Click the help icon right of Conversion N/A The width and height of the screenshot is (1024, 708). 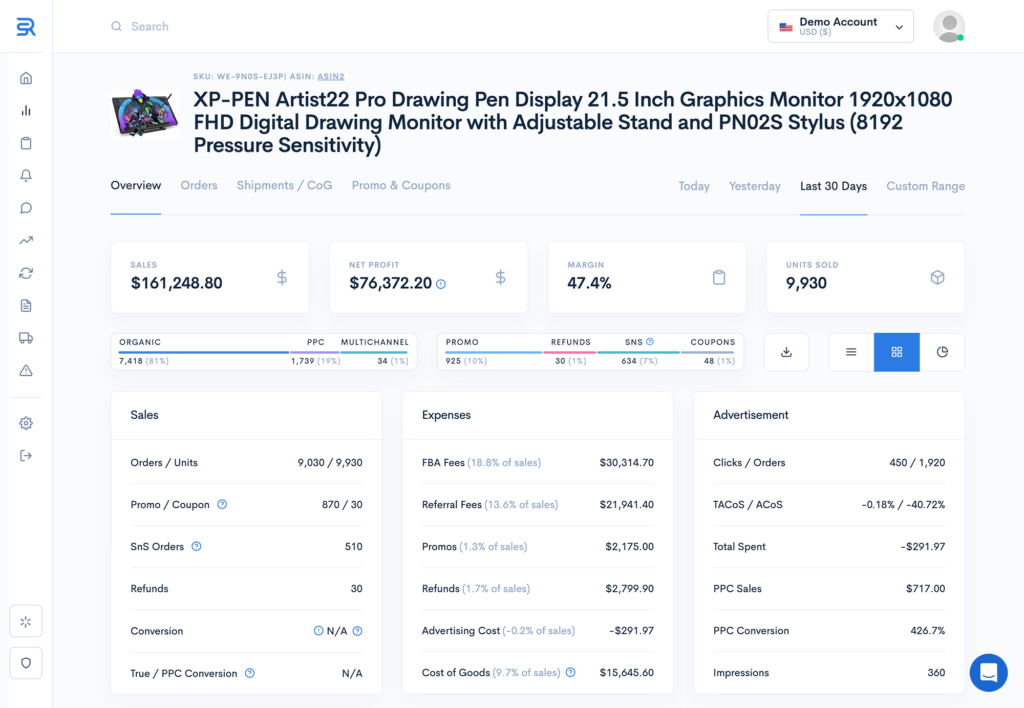pos(357,631)
